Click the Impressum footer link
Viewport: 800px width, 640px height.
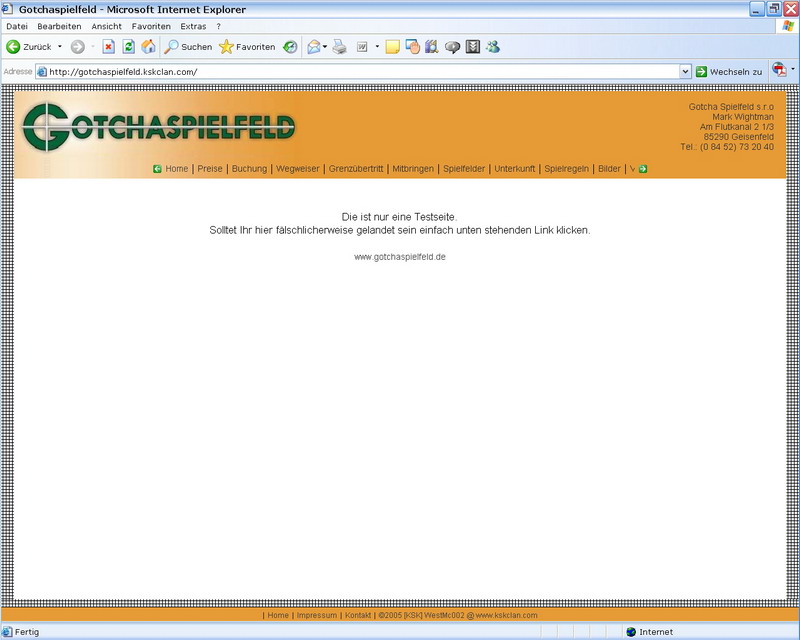click(x=316, y=615)
